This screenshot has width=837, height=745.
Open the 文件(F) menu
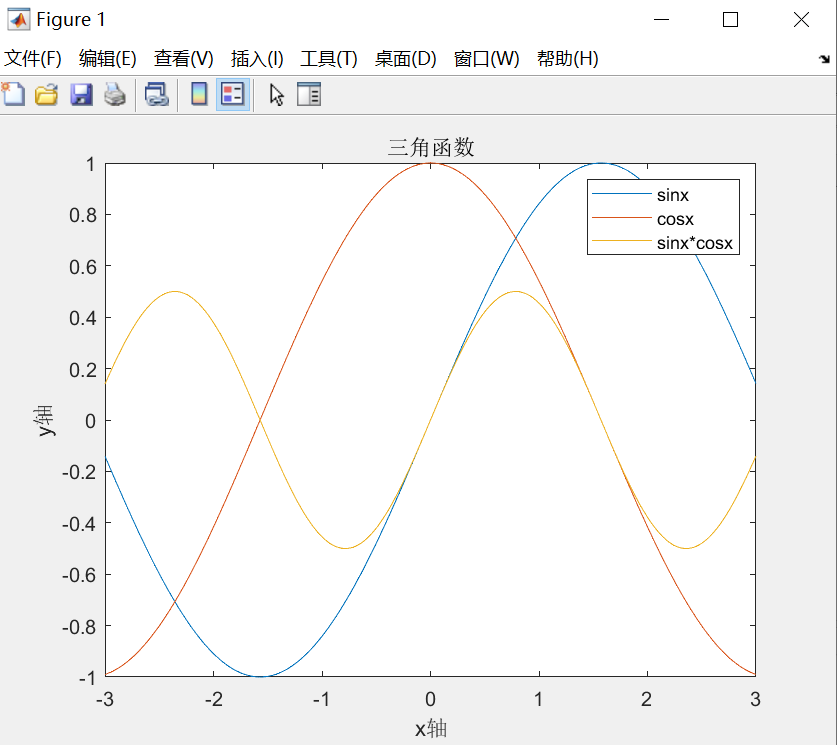pyautogui.click(x=30, y=59)
